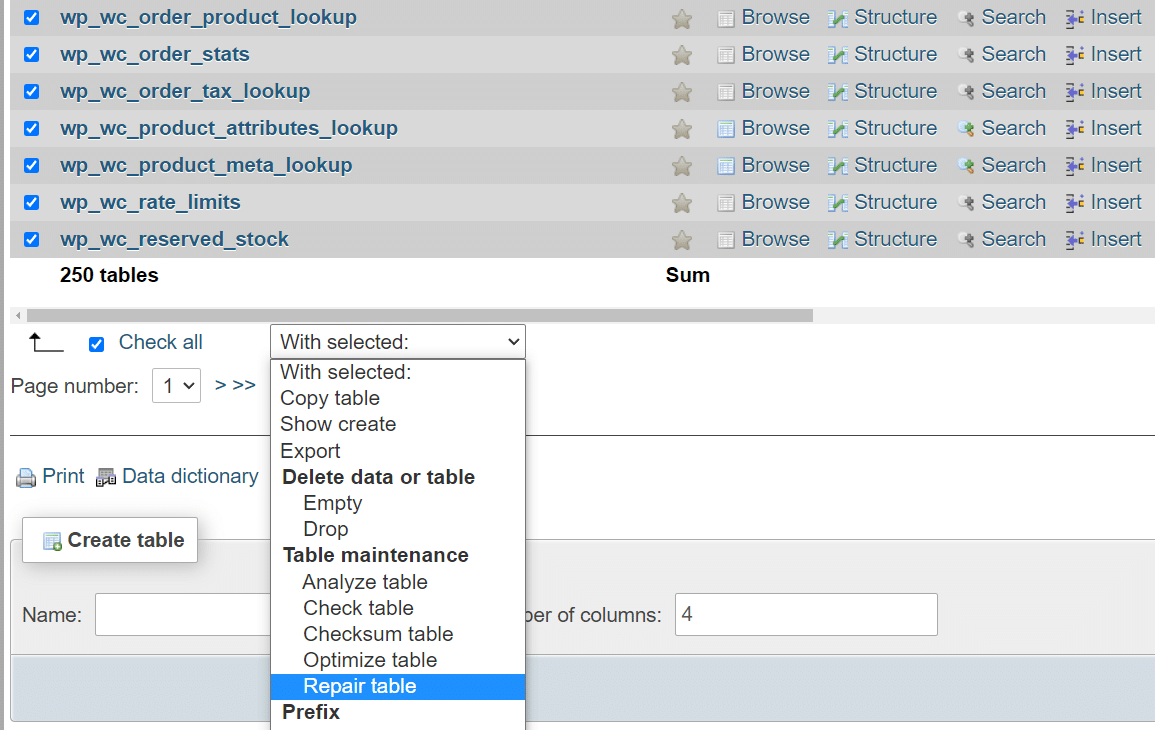
Task: Uncheck the wp_wc_rate_limits table
Action: pos(29,202)
